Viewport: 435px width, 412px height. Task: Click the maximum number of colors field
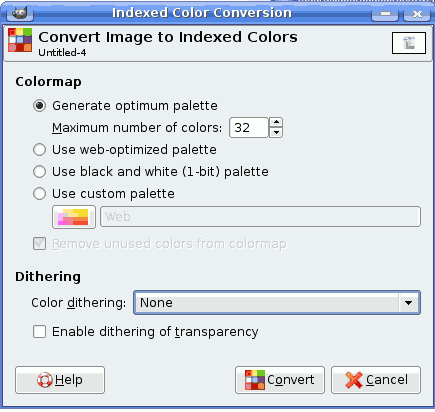coord(249,128)
